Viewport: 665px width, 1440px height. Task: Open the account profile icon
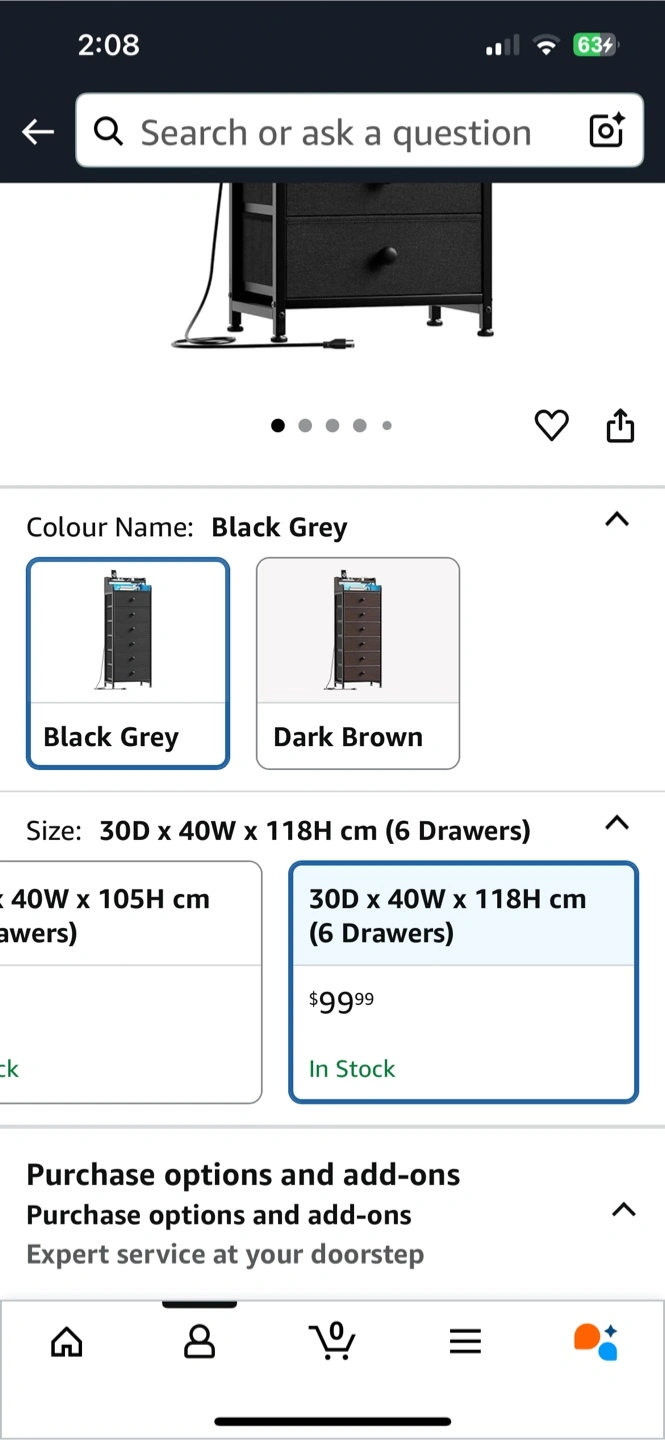click(199, 1342)
